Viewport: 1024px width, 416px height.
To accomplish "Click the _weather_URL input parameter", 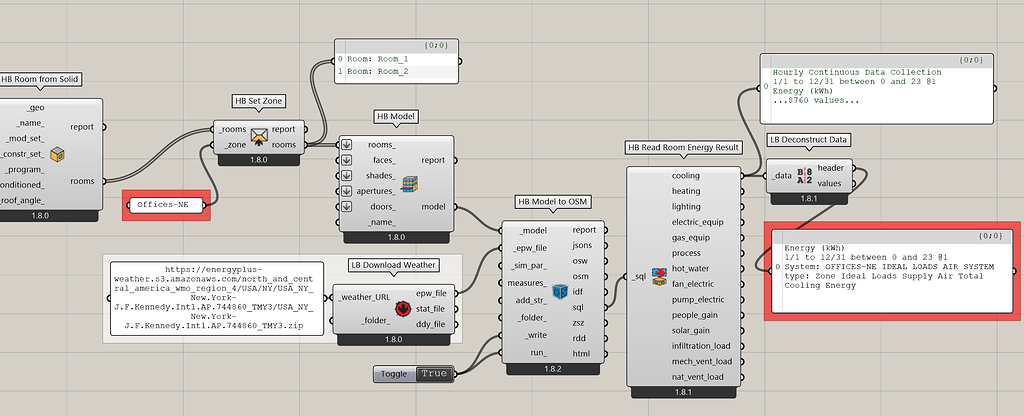I will pos(364,297).
